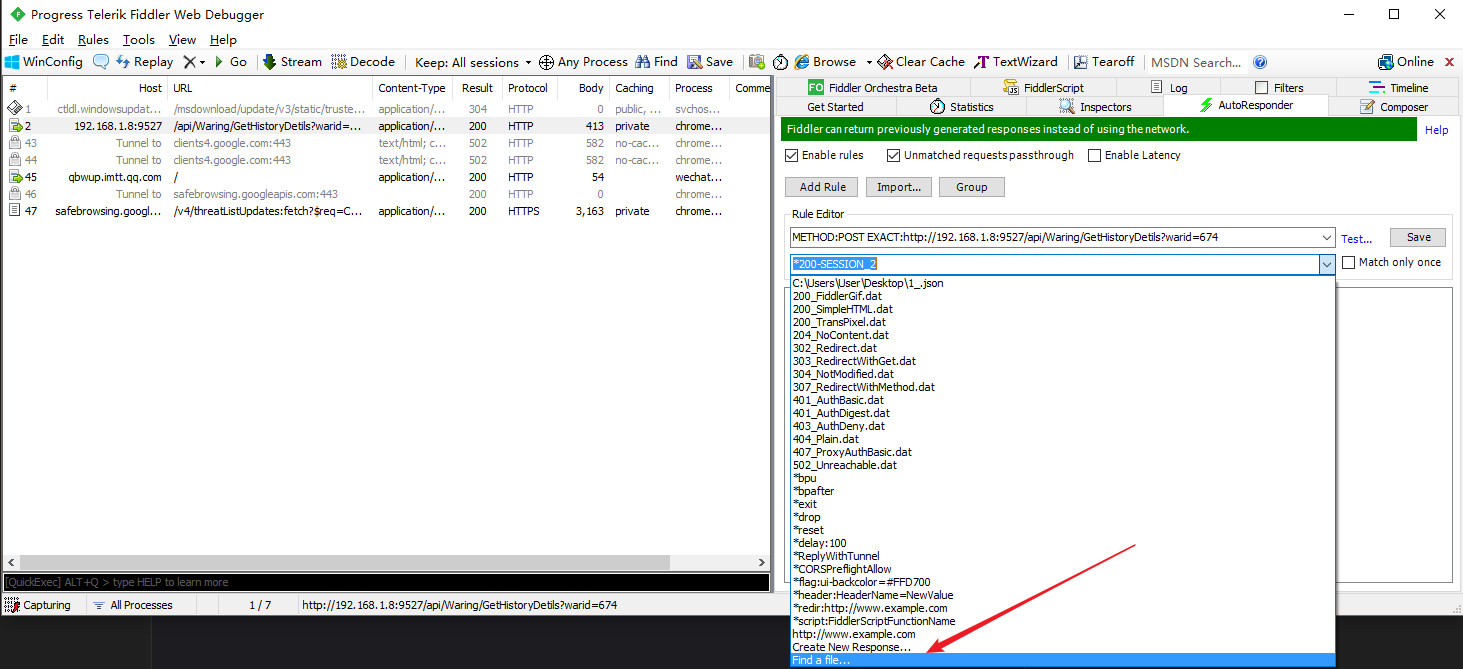This screenshot has height=669, width=1463.
Task: Select Find a file... in dropdown list
Action: click(x=1062, y=660)
